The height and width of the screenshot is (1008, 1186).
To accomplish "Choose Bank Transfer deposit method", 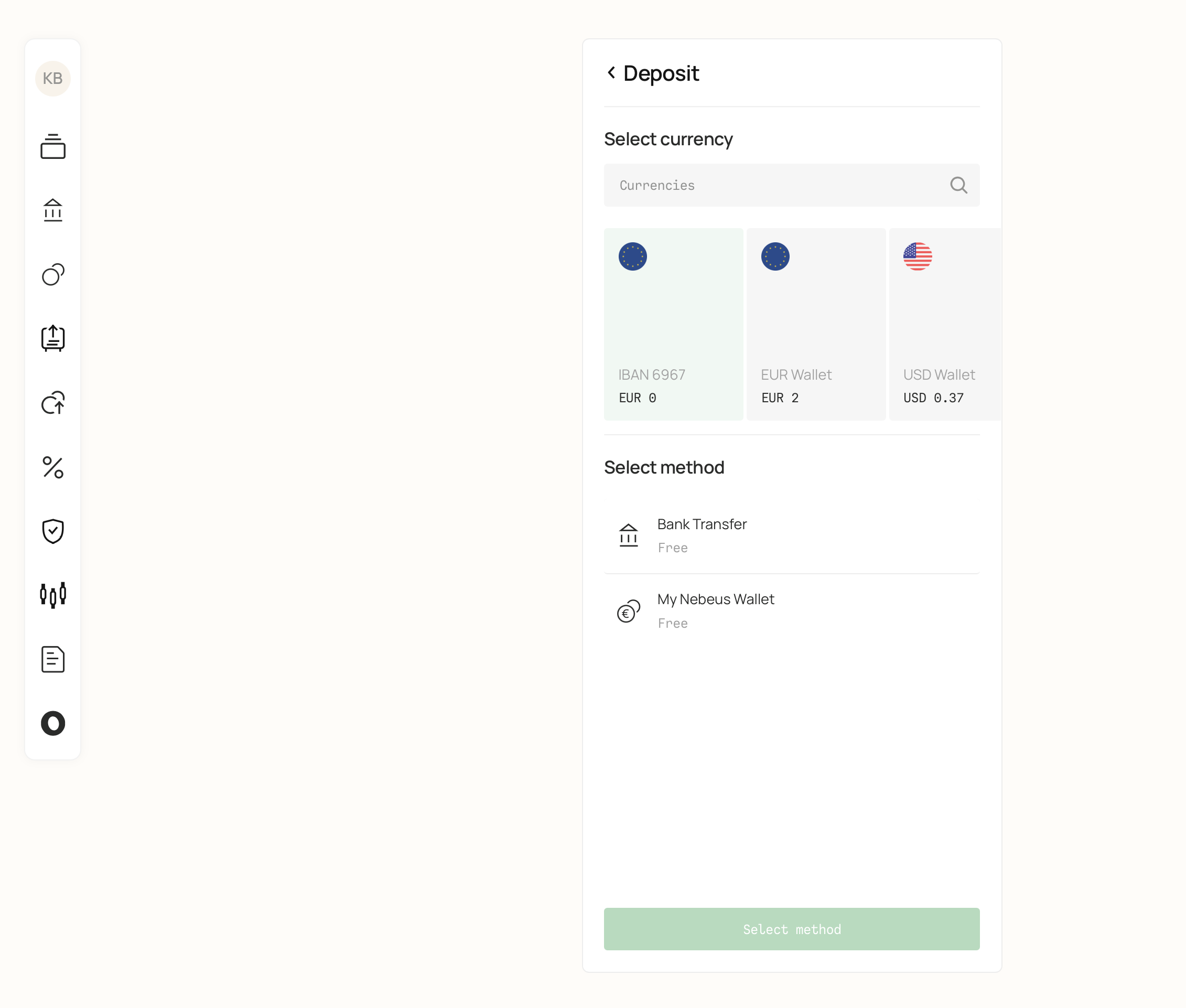I will tap(791, 535).
